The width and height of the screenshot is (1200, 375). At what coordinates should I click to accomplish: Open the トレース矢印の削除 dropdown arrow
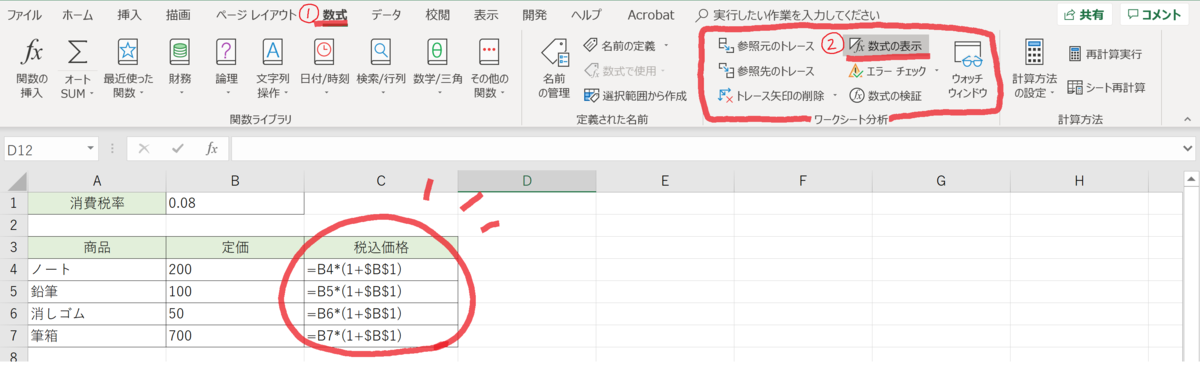(x=834, y=96)
